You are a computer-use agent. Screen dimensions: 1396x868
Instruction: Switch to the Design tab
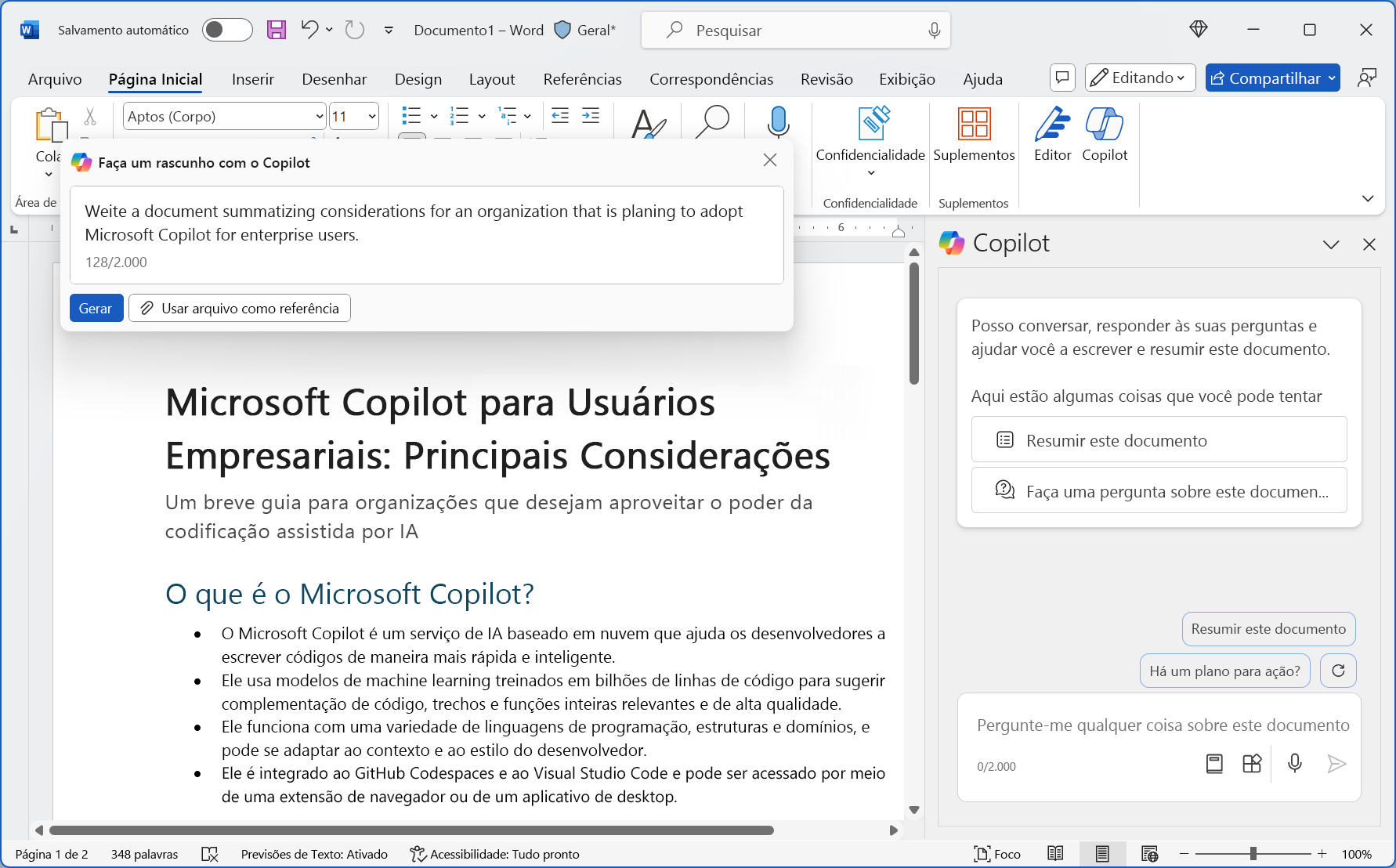pos(418,79)
